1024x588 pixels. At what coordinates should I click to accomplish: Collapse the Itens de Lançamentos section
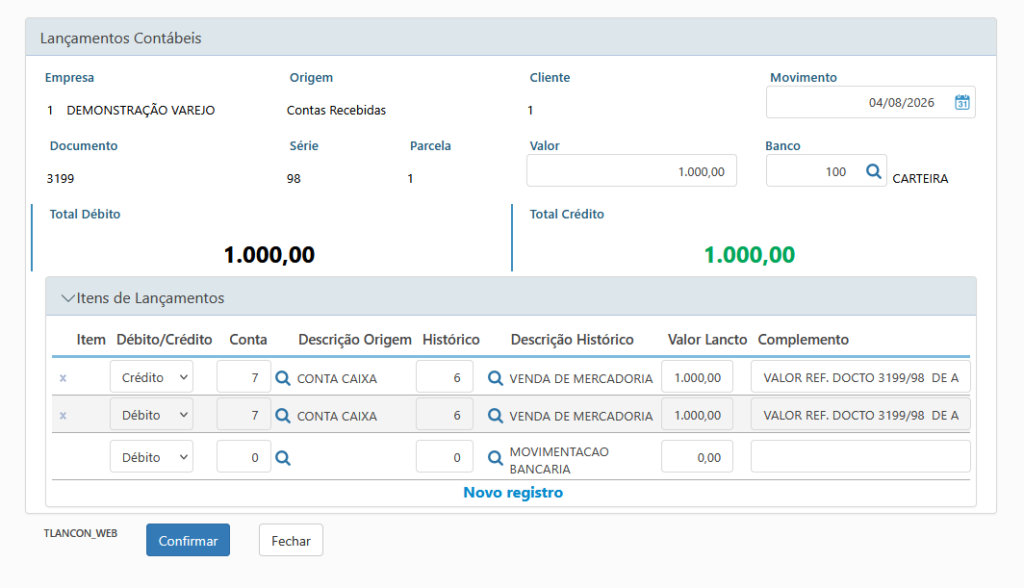pos(67,298)
